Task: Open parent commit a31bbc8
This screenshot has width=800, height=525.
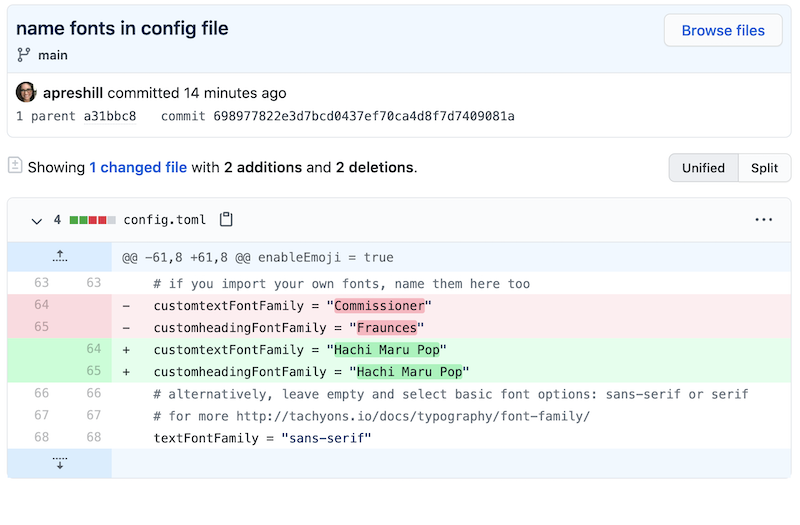Action: pos(110,116)
